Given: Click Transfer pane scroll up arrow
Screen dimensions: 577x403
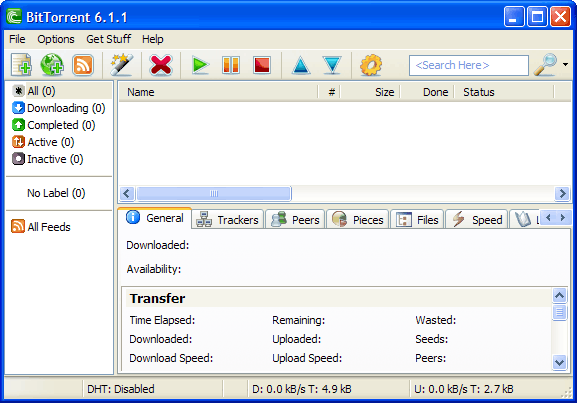Looking at the screenshot, I should 559,296.
